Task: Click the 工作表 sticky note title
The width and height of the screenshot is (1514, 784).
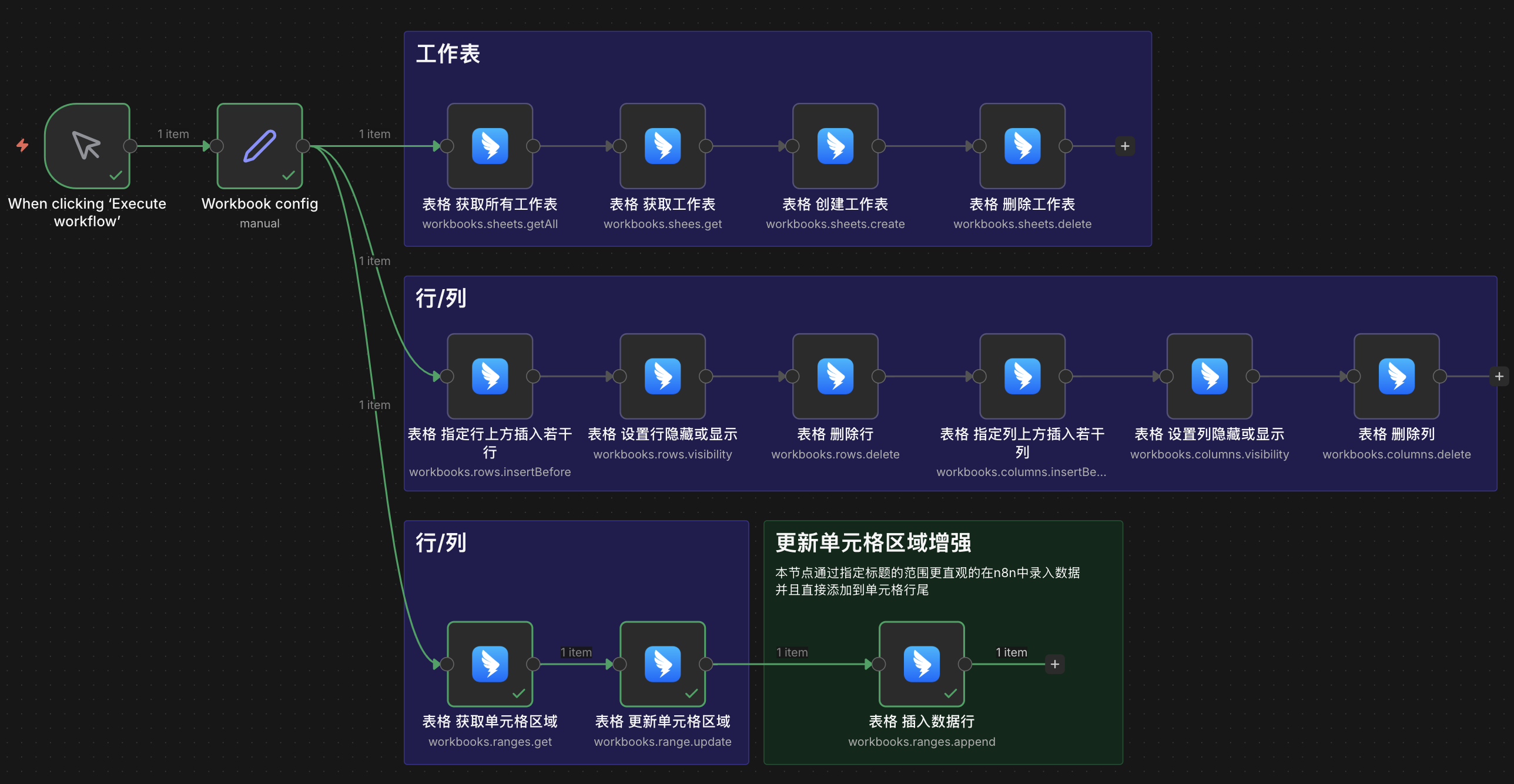Action: pyautogui.click(x=448, y=53)
